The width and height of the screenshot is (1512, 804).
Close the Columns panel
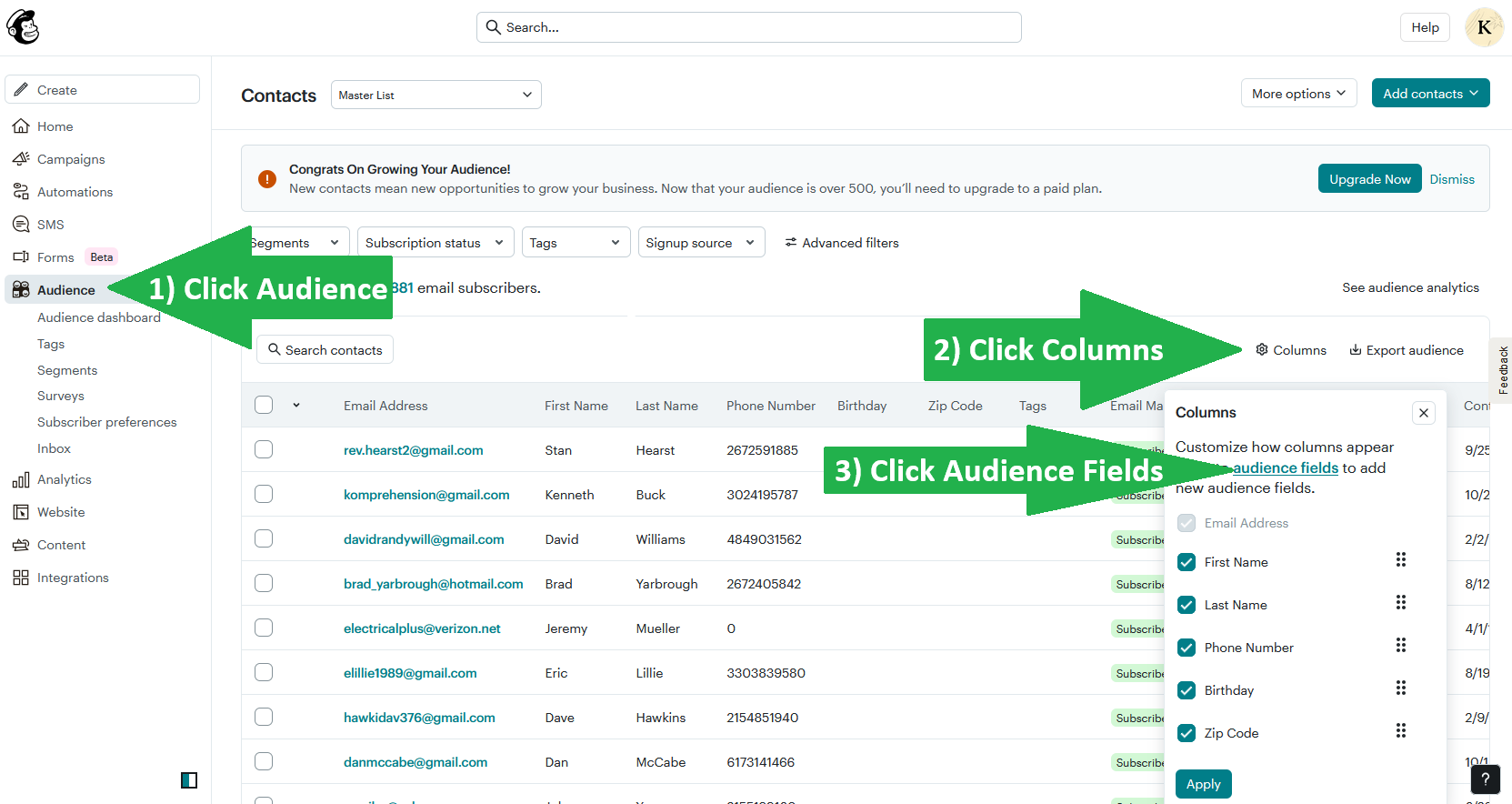click(1423, 413)
